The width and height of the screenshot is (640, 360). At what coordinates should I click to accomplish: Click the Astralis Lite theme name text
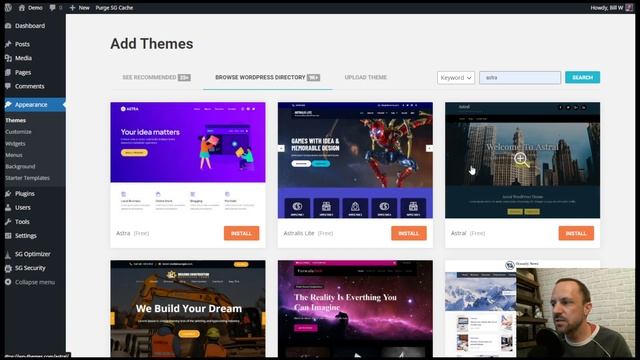pyautogui.click(x=299, y=233)
